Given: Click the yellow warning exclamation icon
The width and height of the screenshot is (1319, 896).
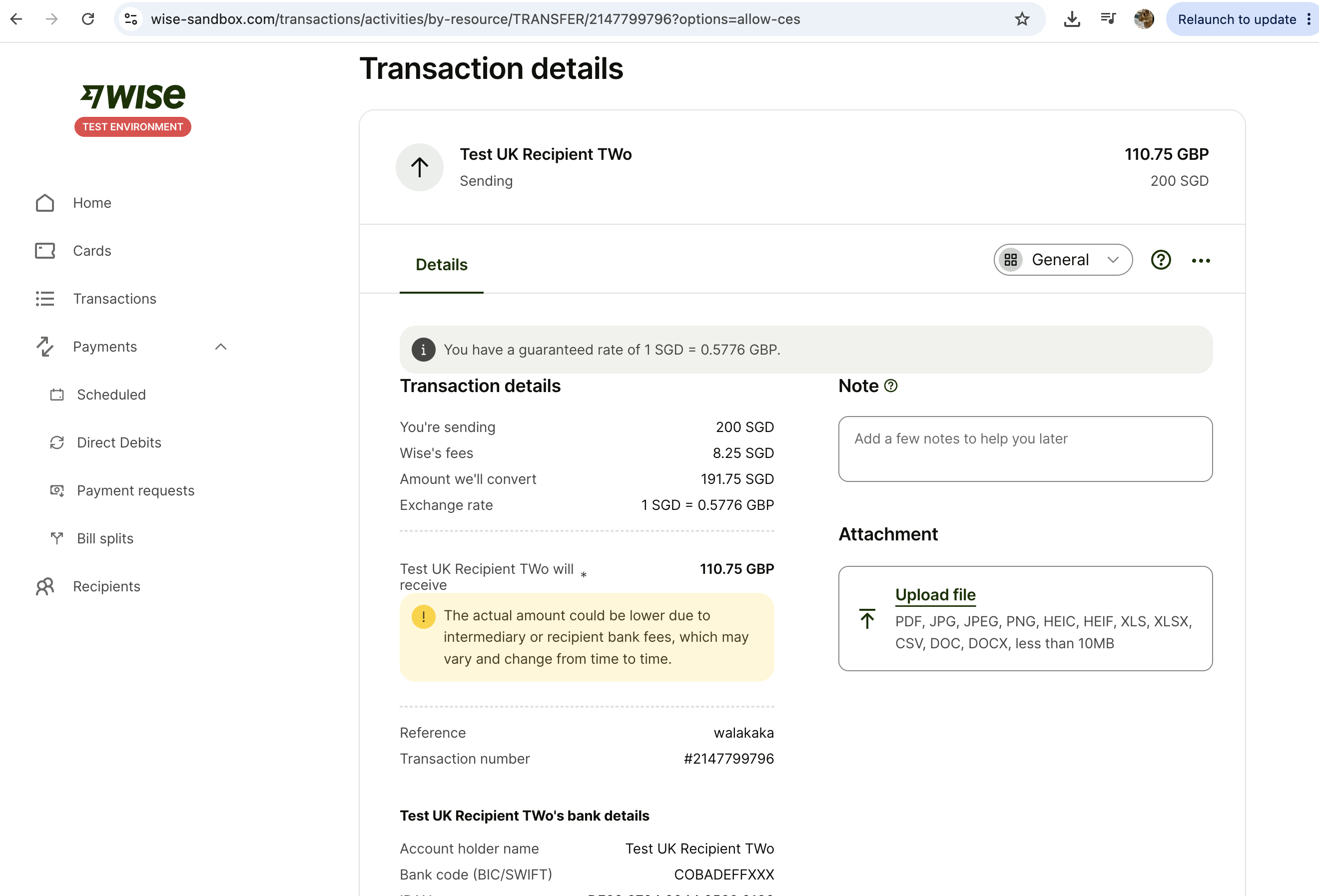Looking at the screenshot, I should click(x=423, y=616).
